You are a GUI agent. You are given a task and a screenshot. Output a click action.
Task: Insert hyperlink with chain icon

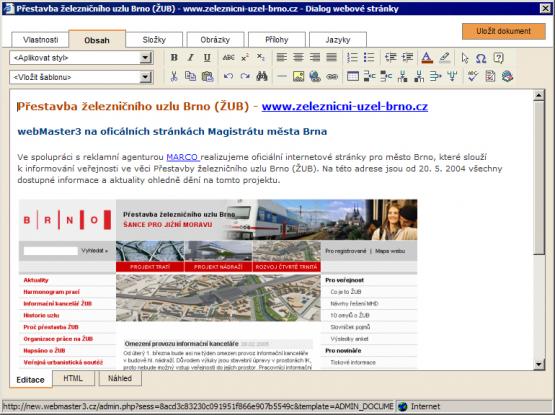coord(332,76)
